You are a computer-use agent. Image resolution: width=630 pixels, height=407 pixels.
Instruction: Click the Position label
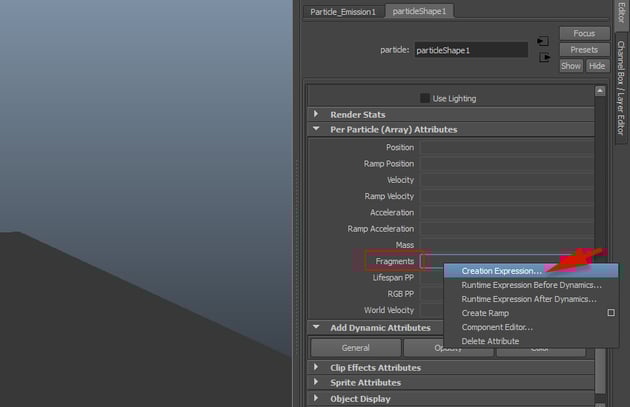[400, 147]
